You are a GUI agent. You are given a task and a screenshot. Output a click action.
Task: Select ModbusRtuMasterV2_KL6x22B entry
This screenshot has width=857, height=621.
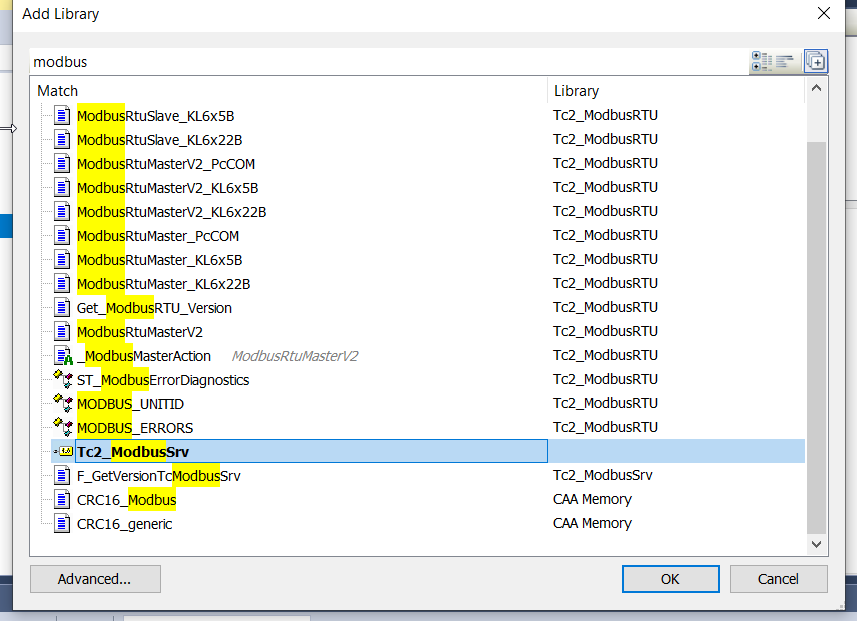(x=171, y=212)
